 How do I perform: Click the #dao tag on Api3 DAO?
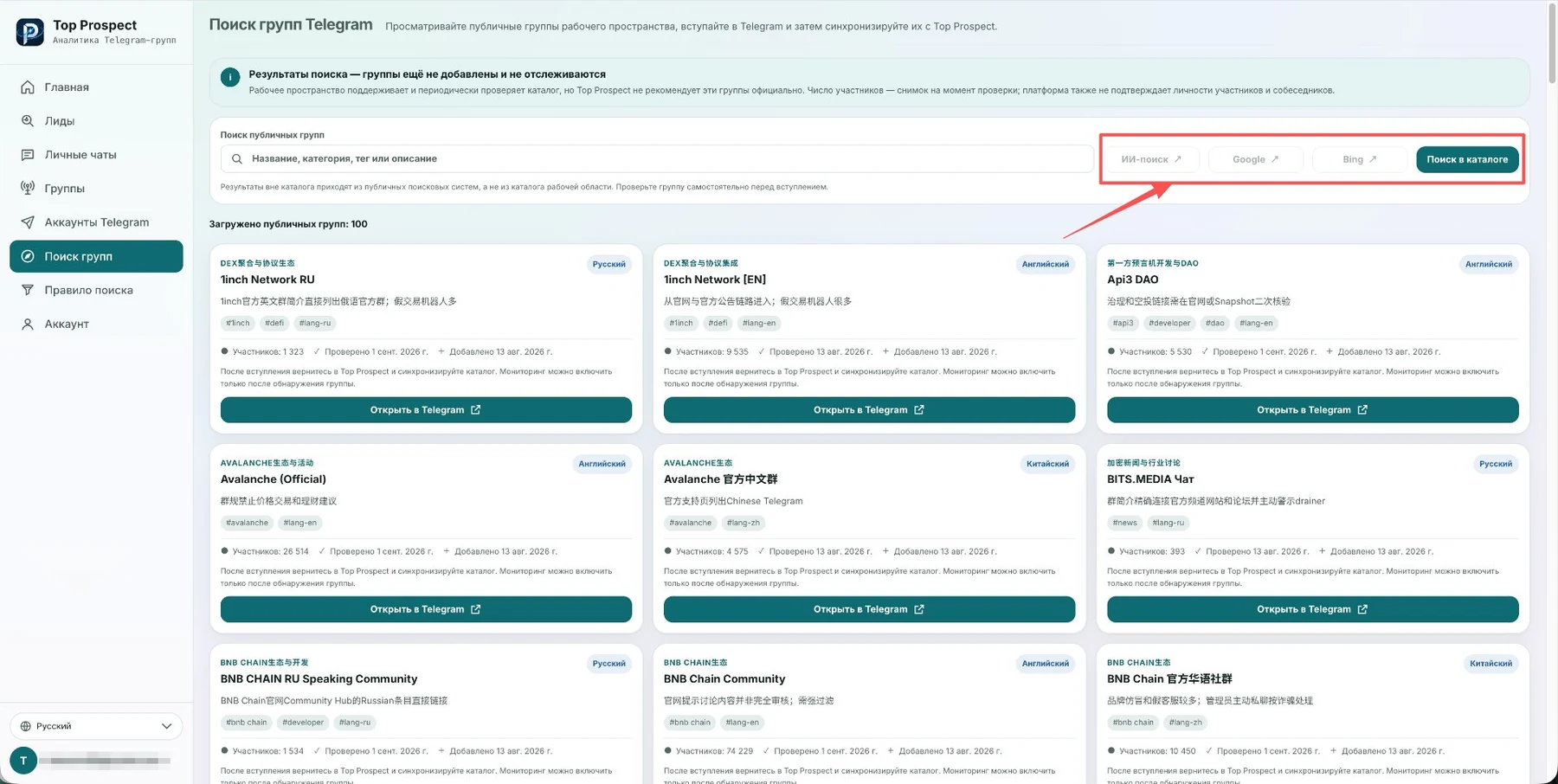coord(1215,324)
